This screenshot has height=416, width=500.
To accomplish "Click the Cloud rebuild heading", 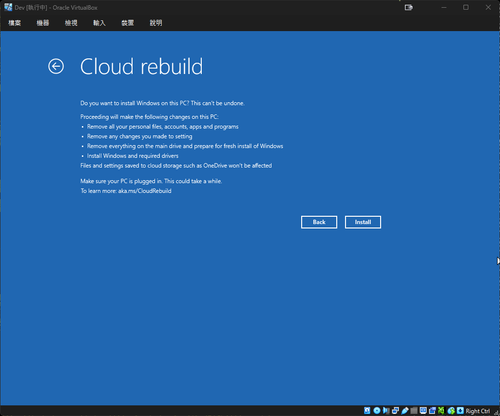I will coord(141,66).
